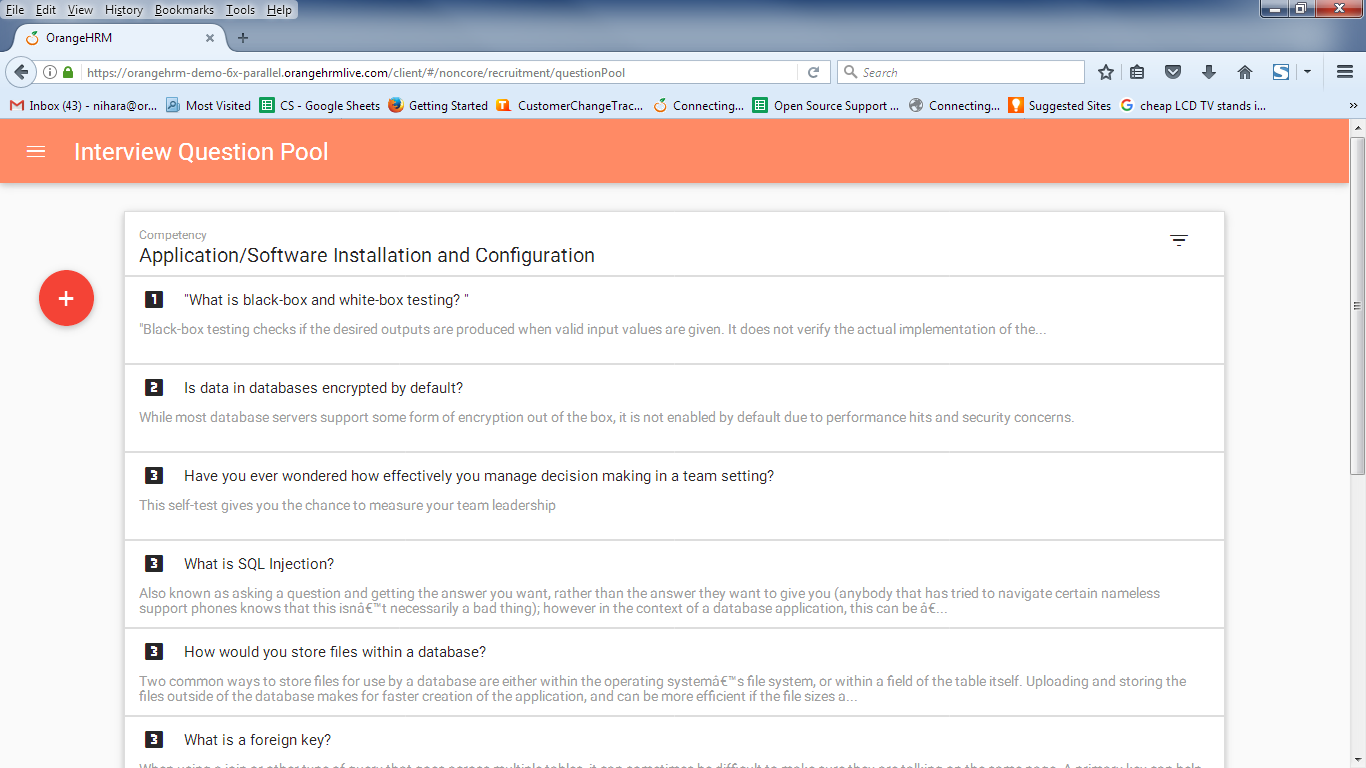Click the second Connecting... bookmark with globe
The width and height of the screenshot is (1366, 768).
954,105
